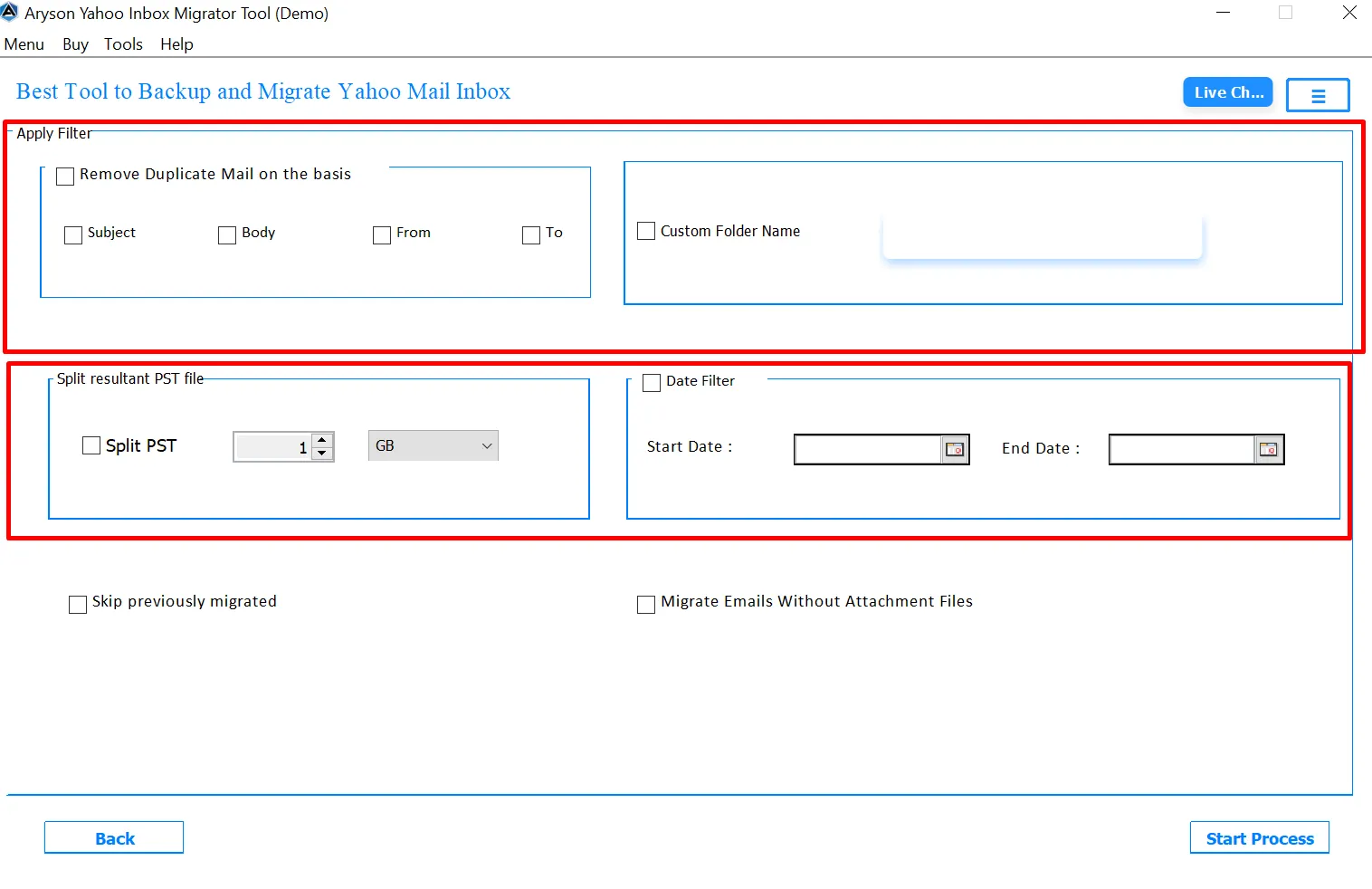Click the Aryson app logo icon
Viewport: 1372px width, 889px height.
point(9,12)
